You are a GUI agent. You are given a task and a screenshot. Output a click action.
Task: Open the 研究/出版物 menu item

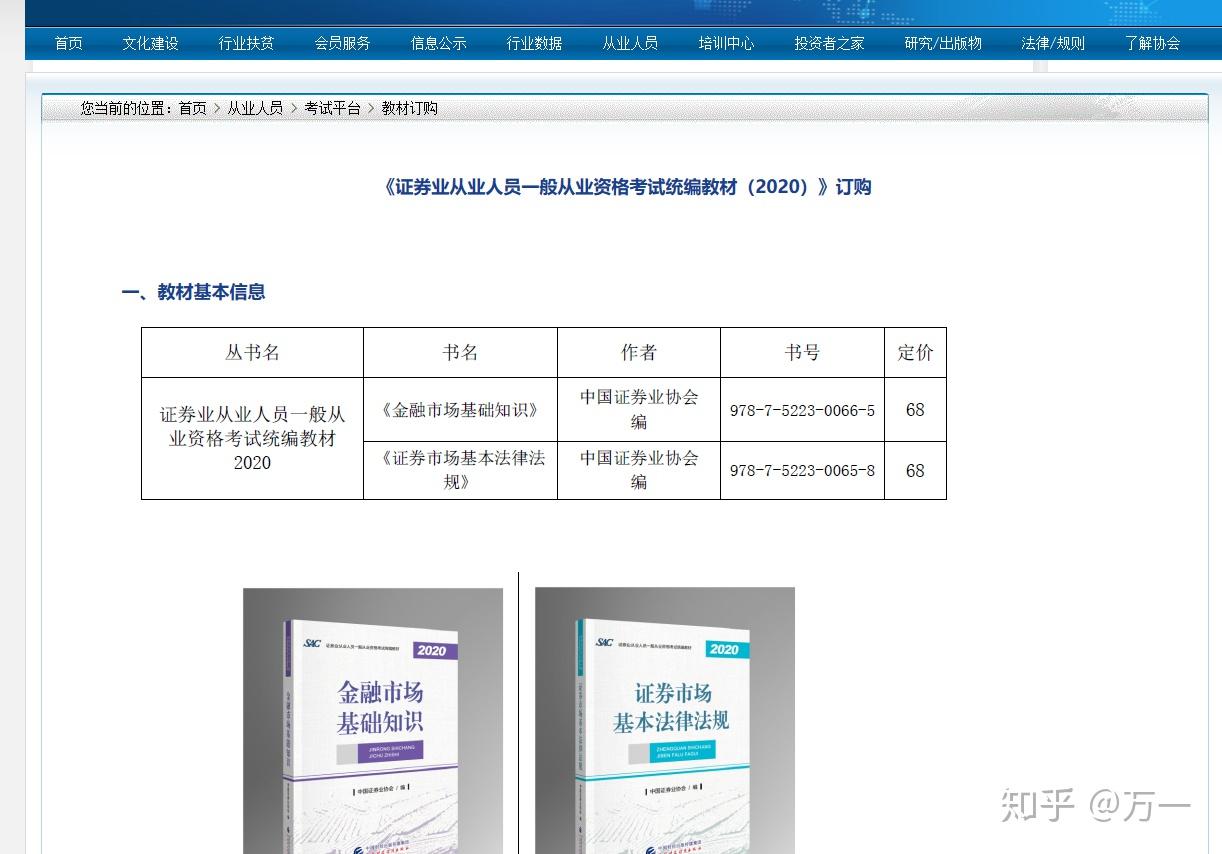(x=943, y=43)
